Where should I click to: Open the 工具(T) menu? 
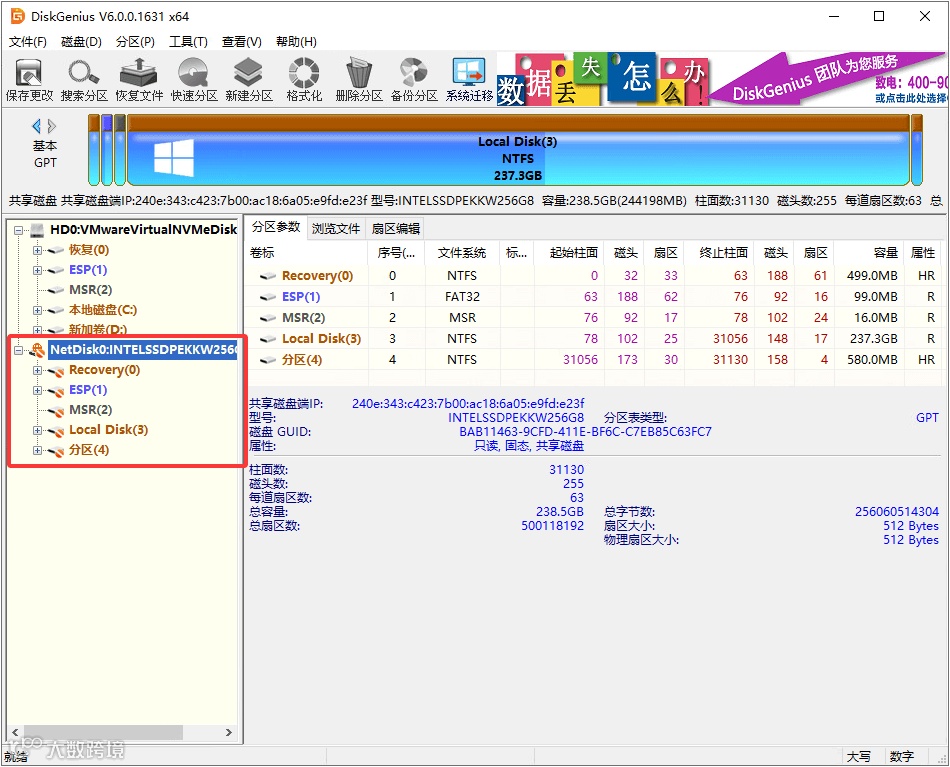(188, 42)
